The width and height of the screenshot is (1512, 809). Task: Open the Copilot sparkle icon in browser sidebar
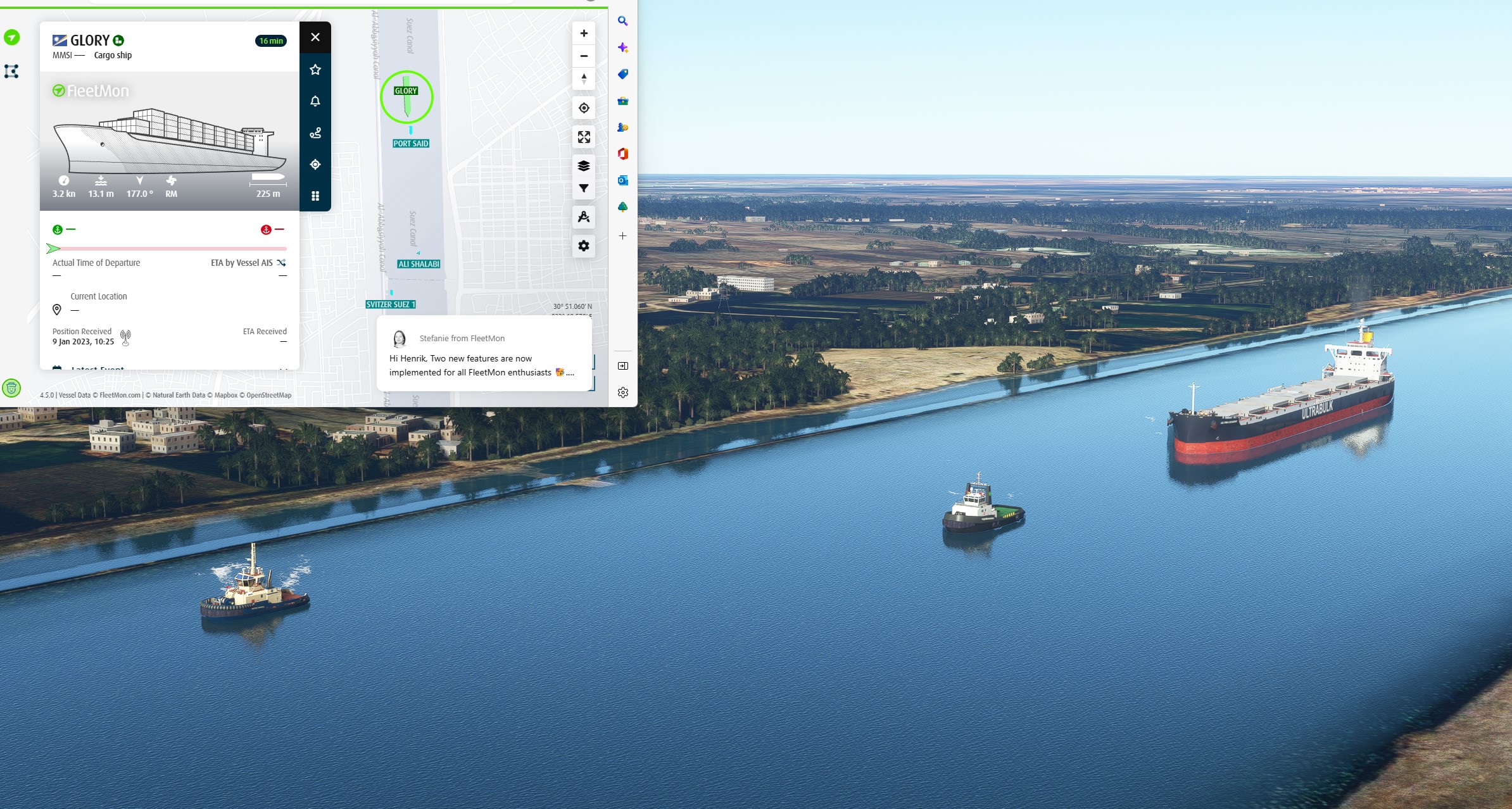coord(623,47)
